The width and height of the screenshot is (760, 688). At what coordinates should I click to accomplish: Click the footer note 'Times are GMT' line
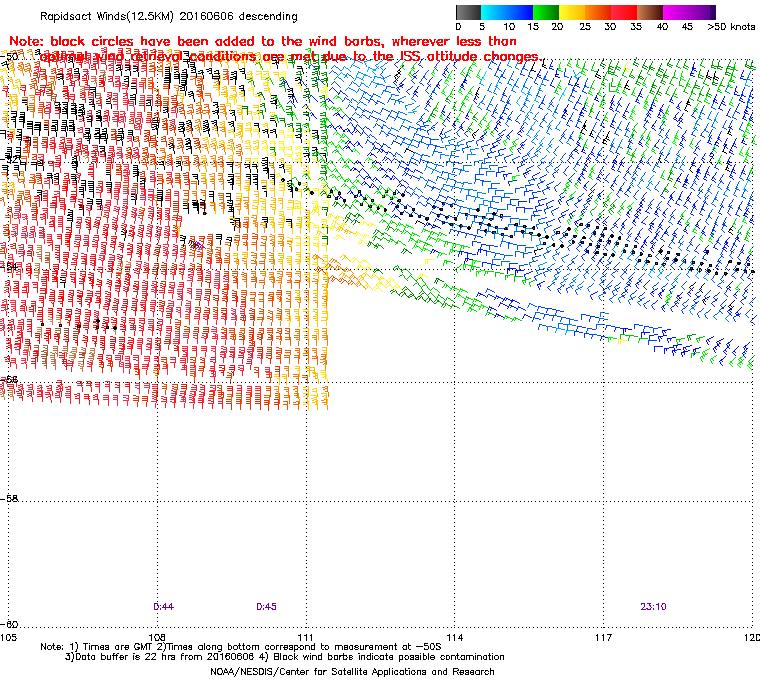(241, 647)
